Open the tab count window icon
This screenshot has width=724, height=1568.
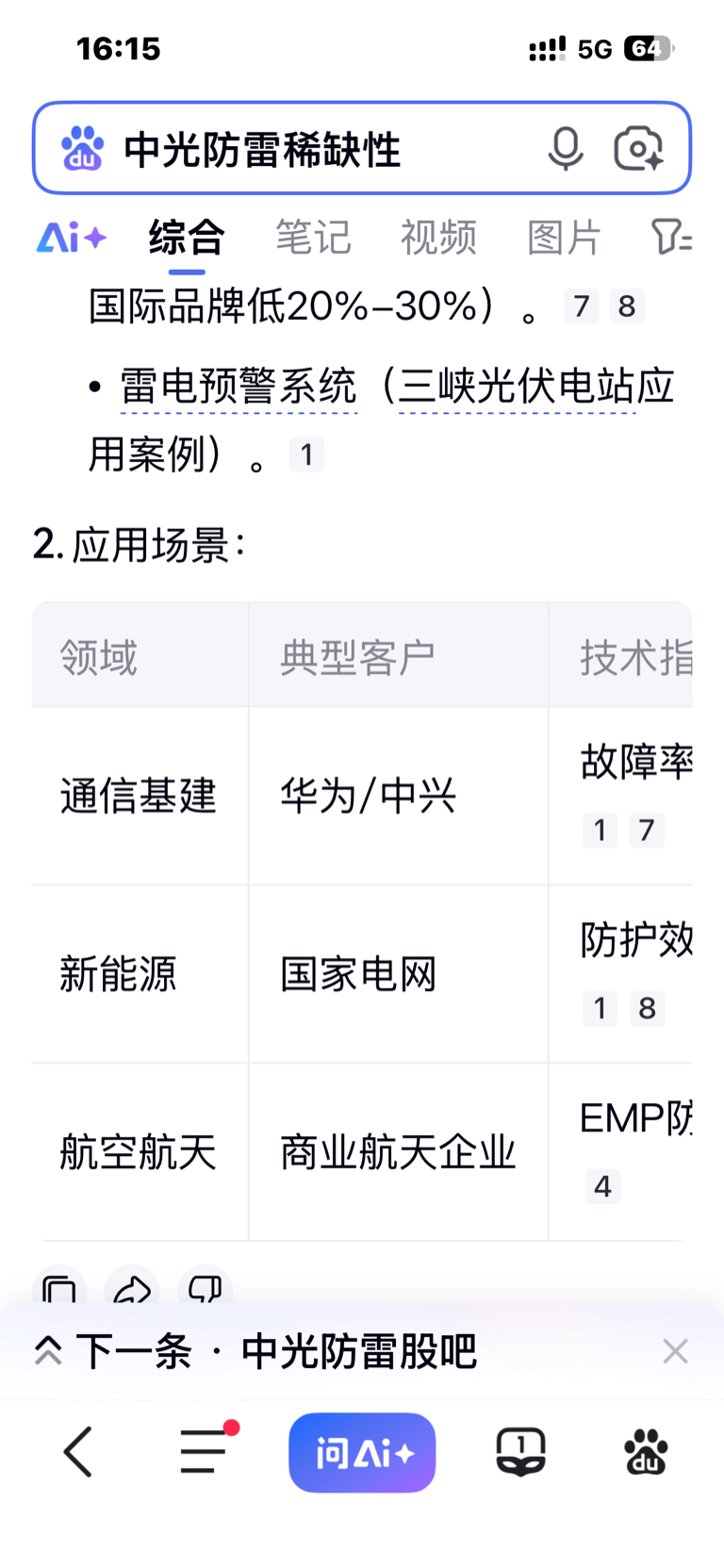(x=520, y=1451)
